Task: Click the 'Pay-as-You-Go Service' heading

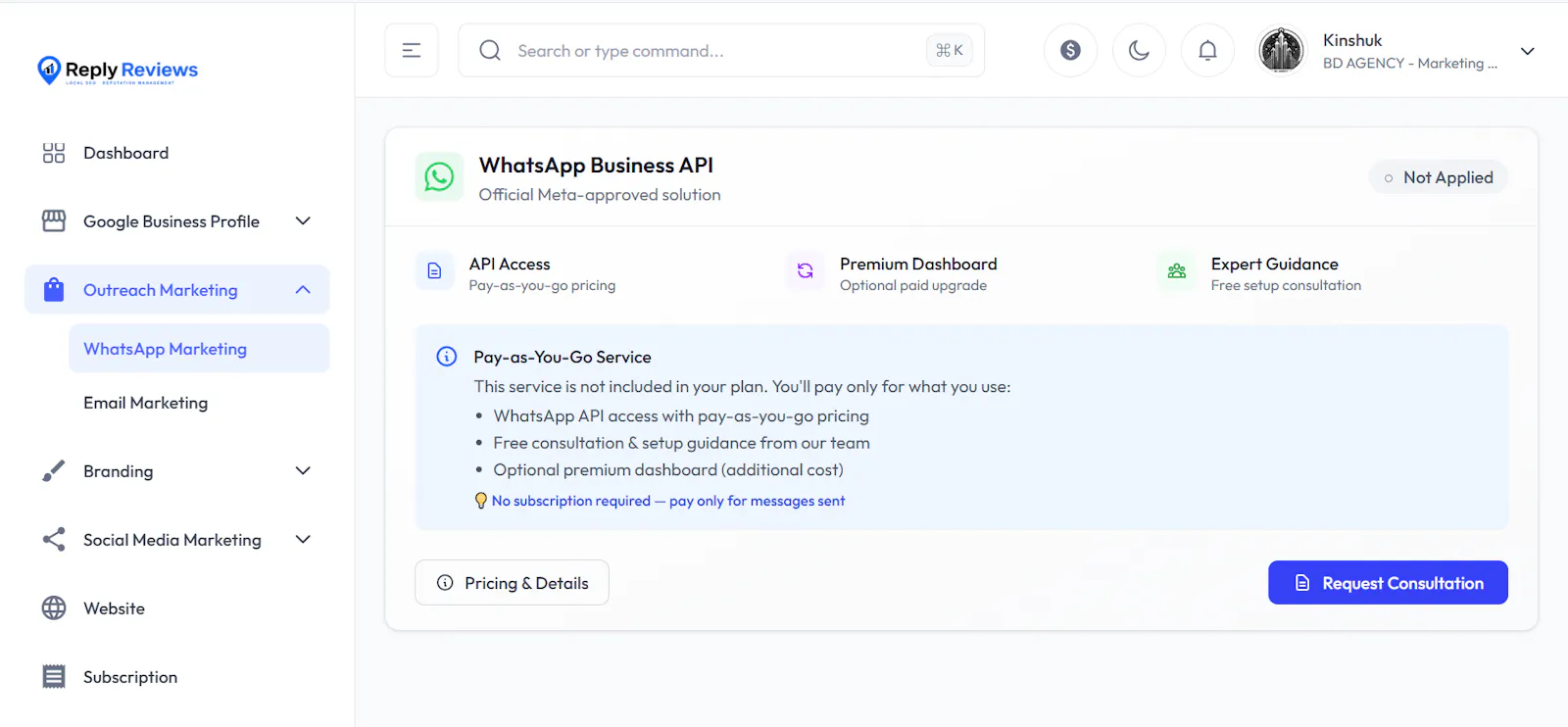Action: (563, 358)
